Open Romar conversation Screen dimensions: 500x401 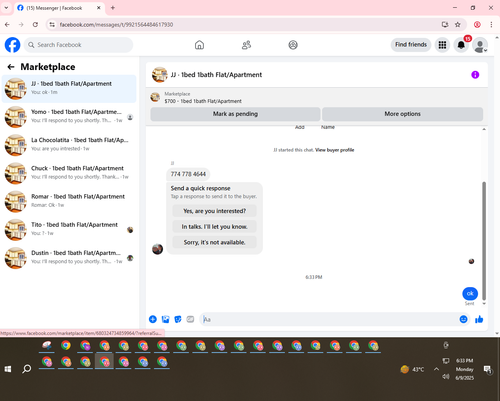coord(69,201)
